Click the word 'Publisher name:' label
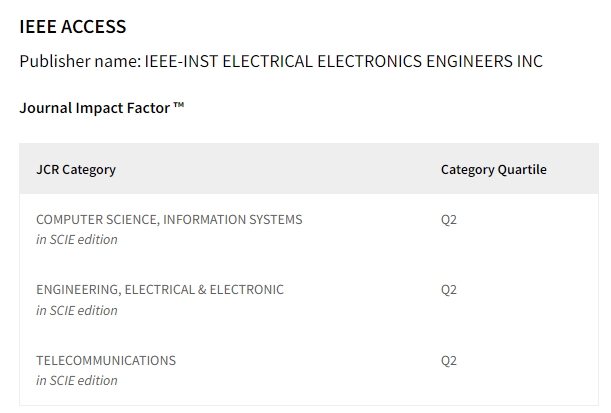Image resolution: width=611 pixels, height=413 pixels. pos(80,61)
